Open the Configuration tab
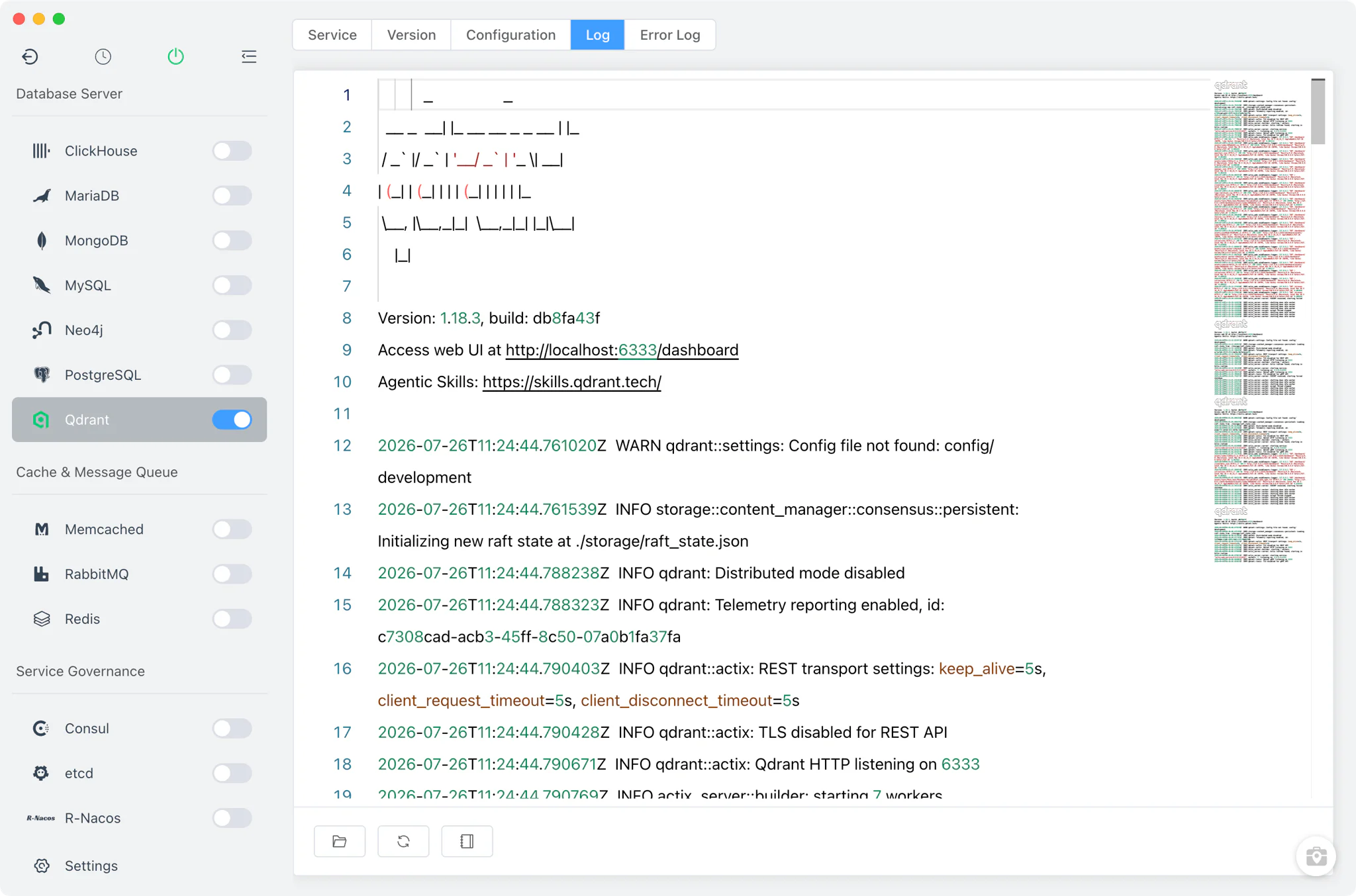The width and height of the screenshot is (1356, 896). pos(510,35)
